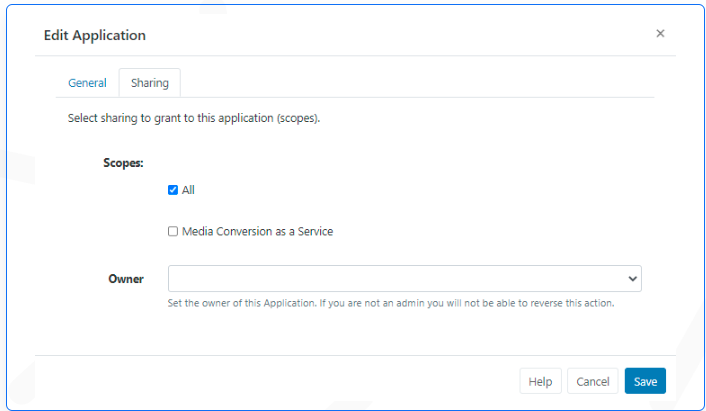Screen dimensions: 706x411
Task: Tick the checkmark icon beside All
Action: (x=173, y=190)
